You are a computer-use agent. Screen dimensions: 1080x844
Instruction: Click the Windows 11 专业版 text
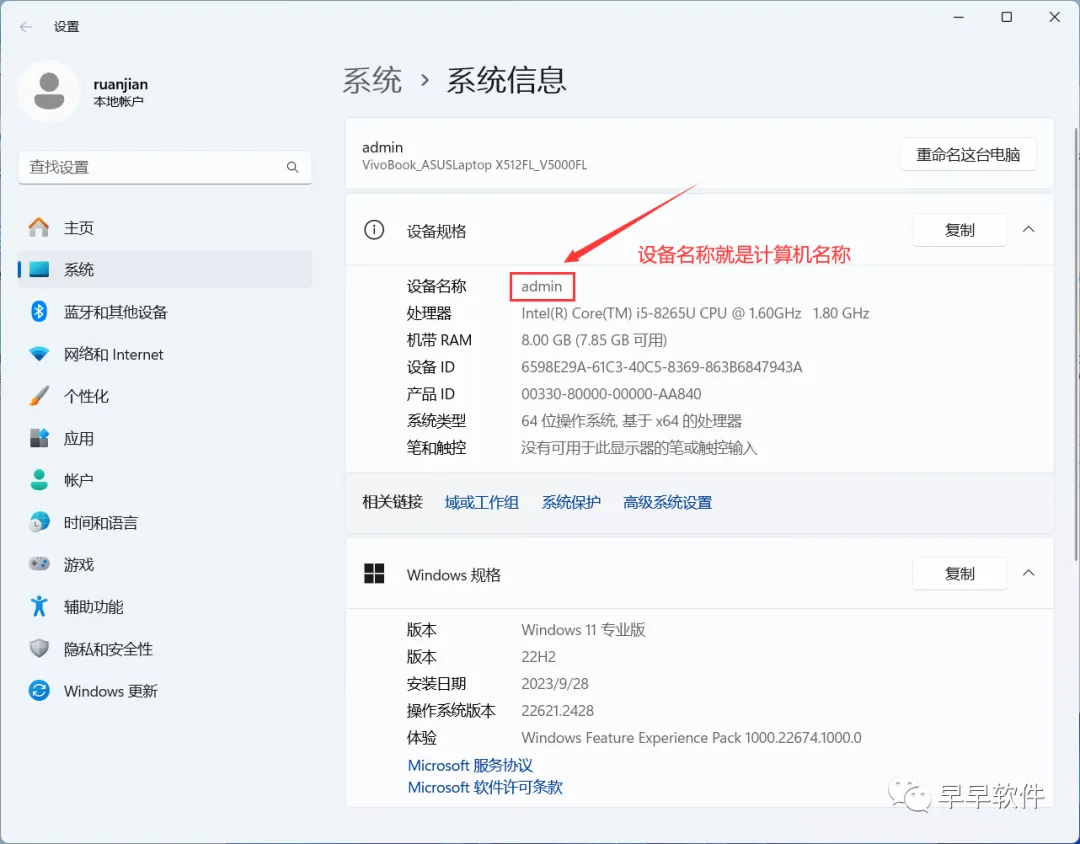tap(583, 630)
